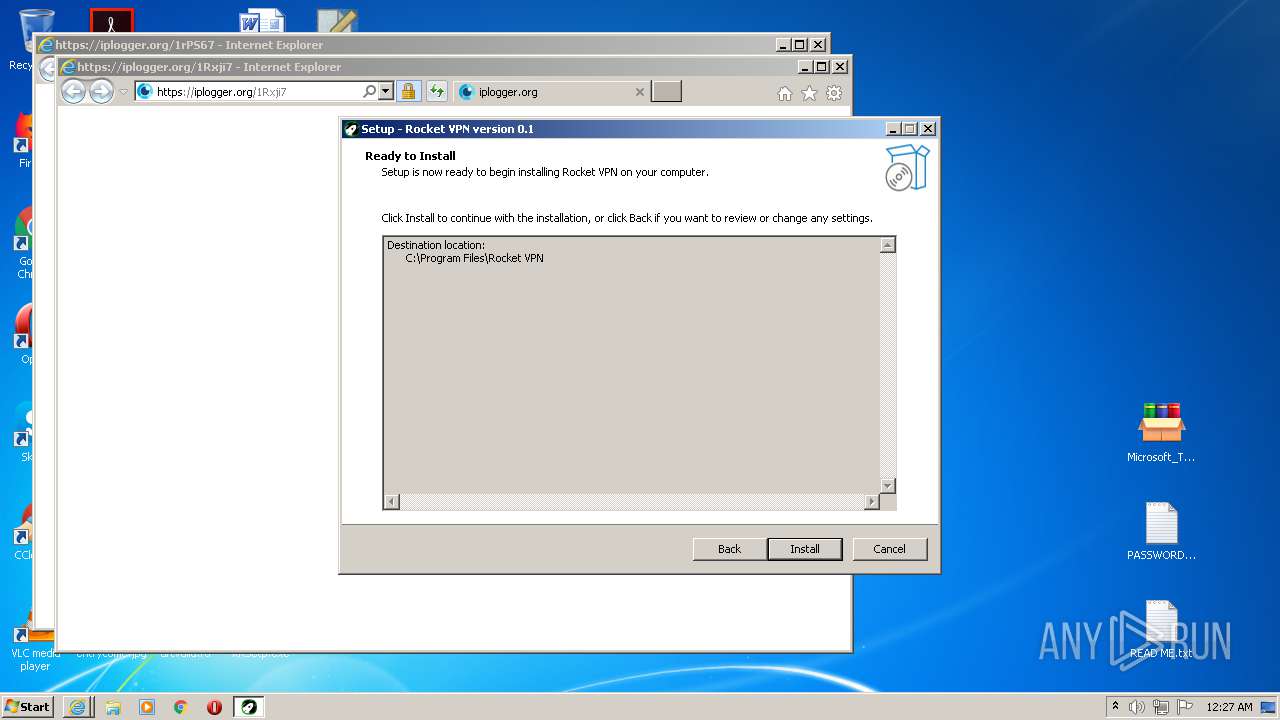Screen dimensions: 1280x720
Task: Open the address bar autocomplete dropdown
Action: pyautogui.click(x=386, y=92)
